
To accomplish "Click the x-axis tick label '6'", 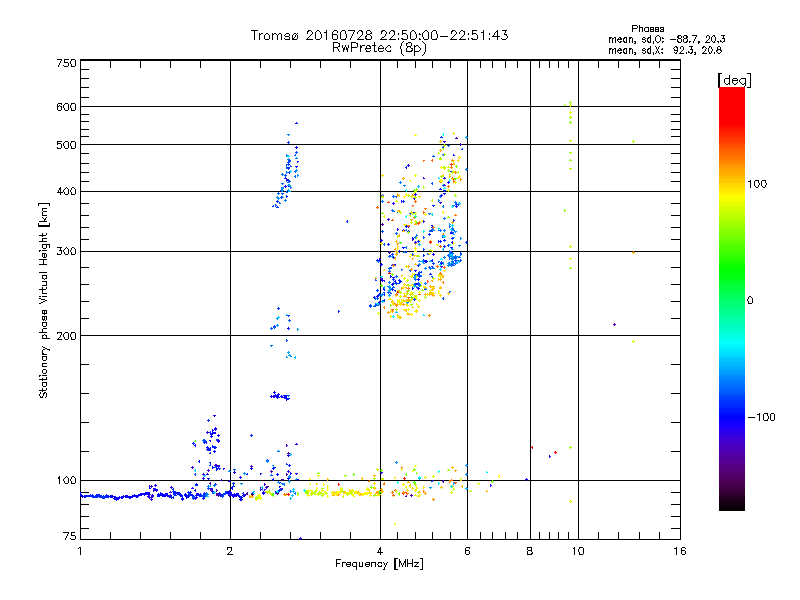I will click(467, 551).
